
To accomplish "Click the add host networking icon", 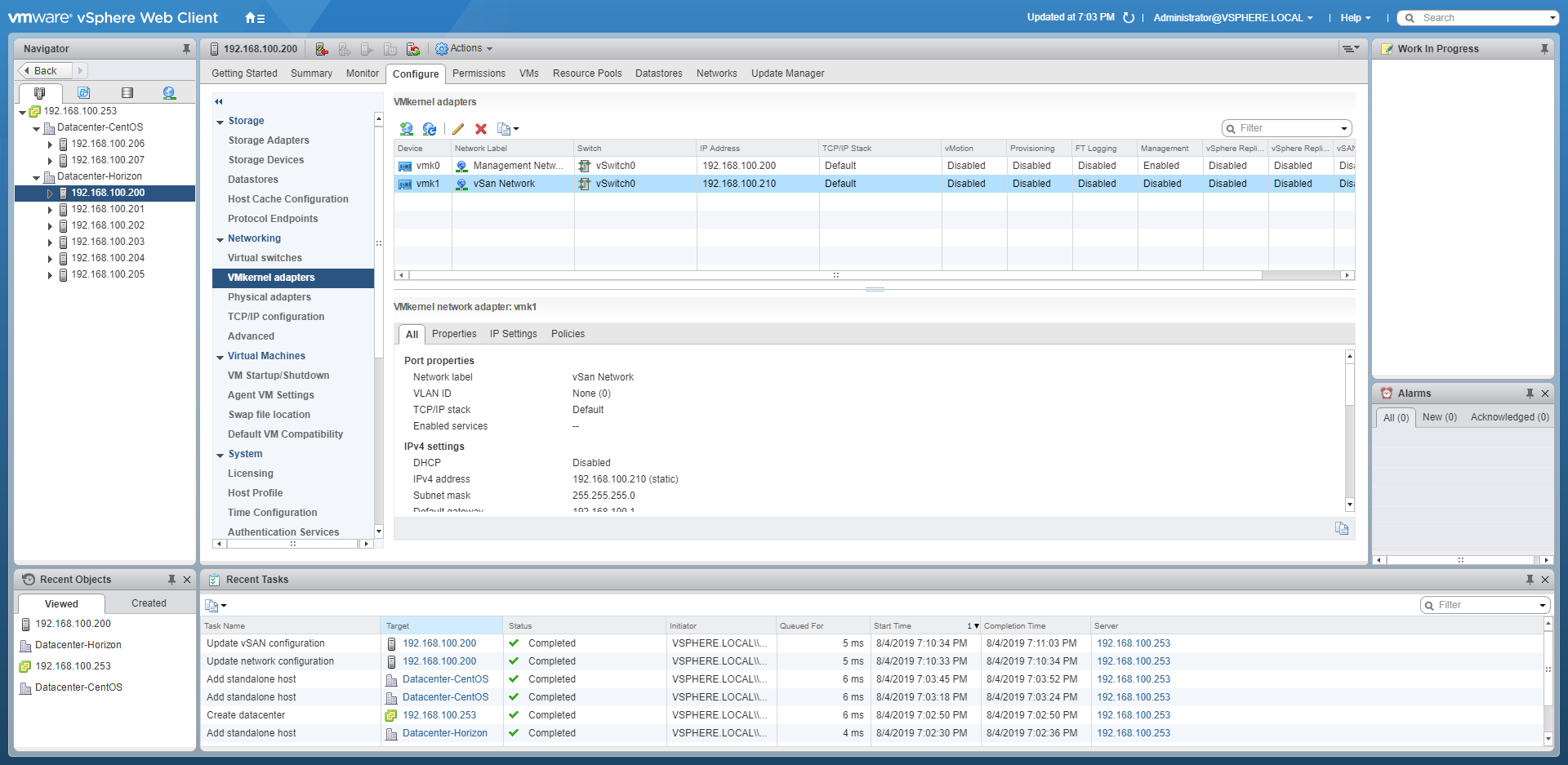I will 406,129.
